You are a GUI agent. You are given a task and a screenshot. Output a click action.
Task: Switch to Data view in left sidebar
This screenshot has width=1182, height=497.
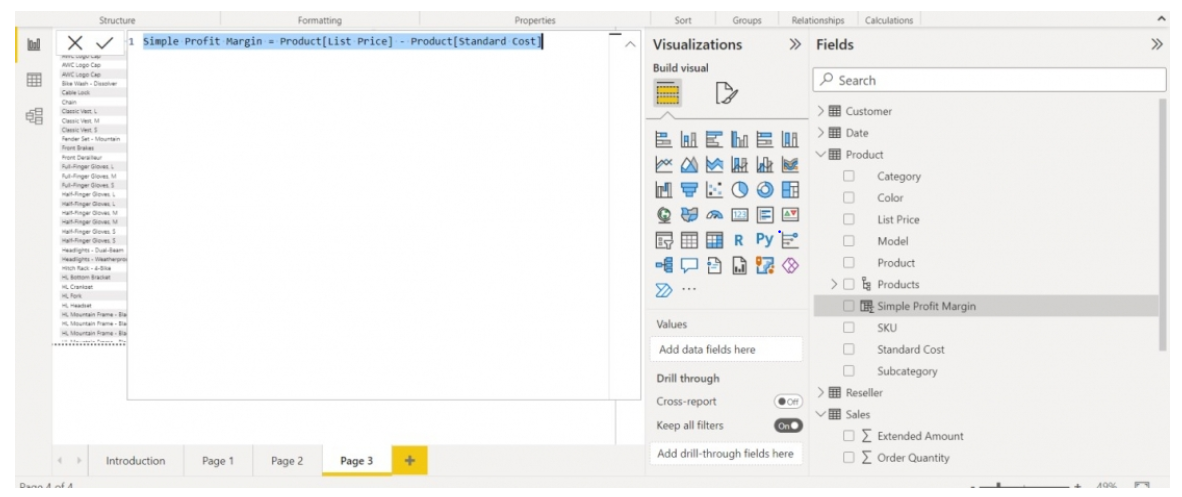coord(34,80)
